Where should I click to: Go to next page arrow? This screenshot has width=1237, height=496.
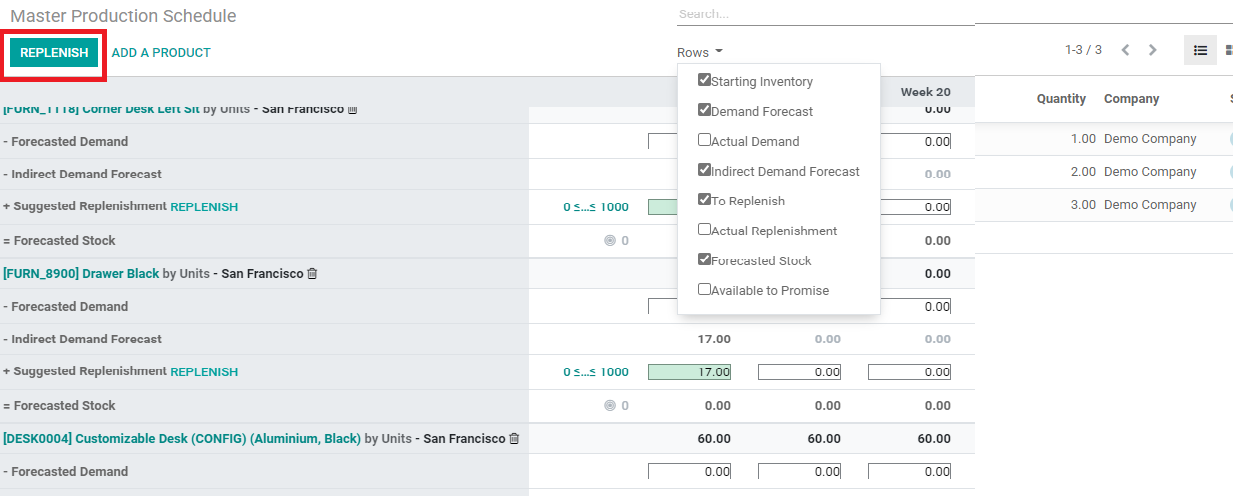pos(1153,50)
